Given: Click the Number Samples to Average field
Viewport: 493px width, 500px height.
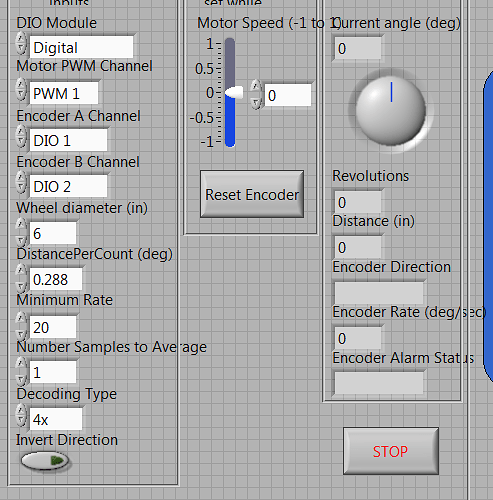Looking at the screenshot, I should click(53, 372).
